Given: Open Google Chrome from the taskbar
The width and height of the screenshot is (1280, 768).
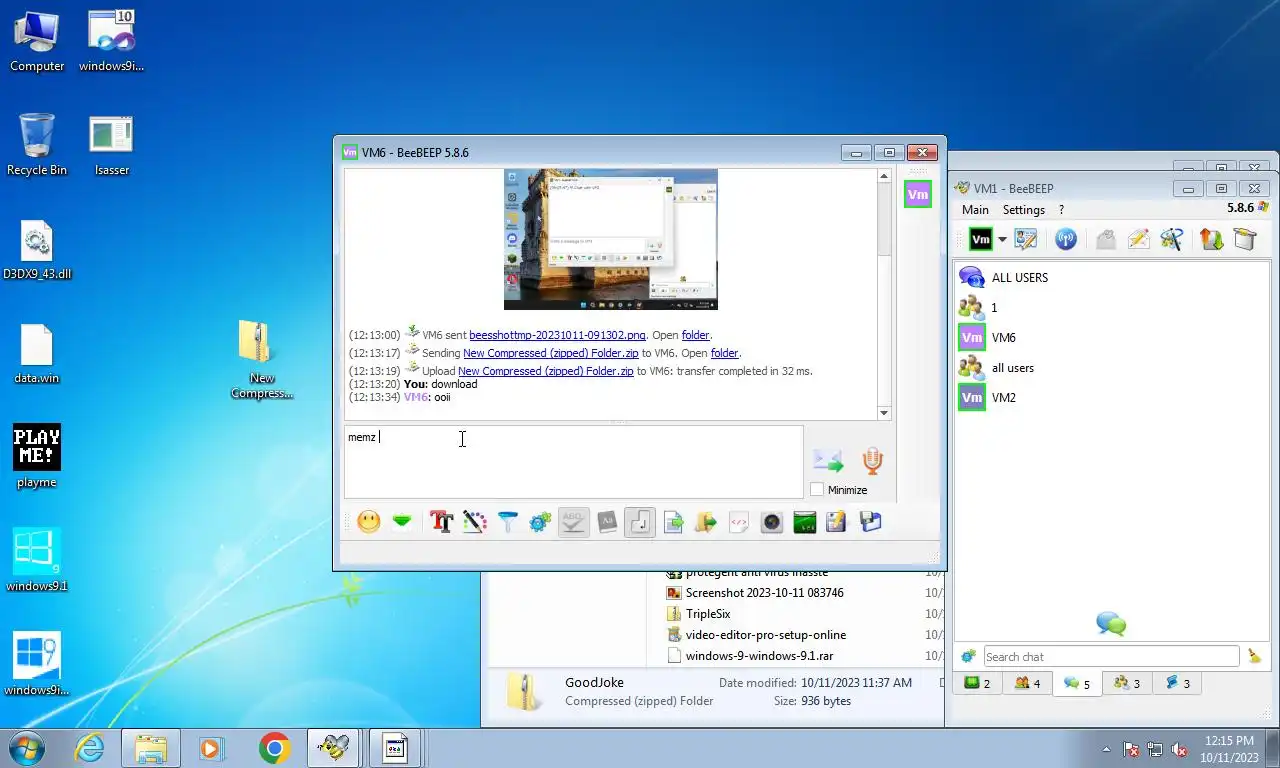Looking at the screenshot, I should [274, 748].
